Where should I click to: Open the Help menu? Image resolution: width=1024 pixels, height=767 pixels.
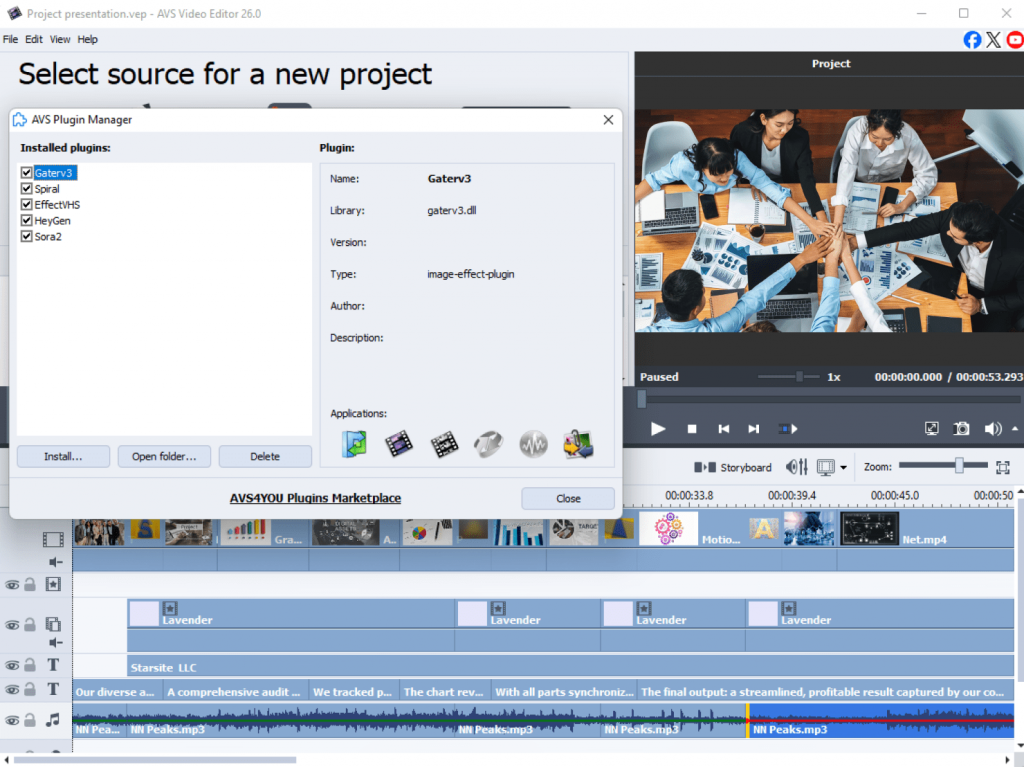point(88,39)
